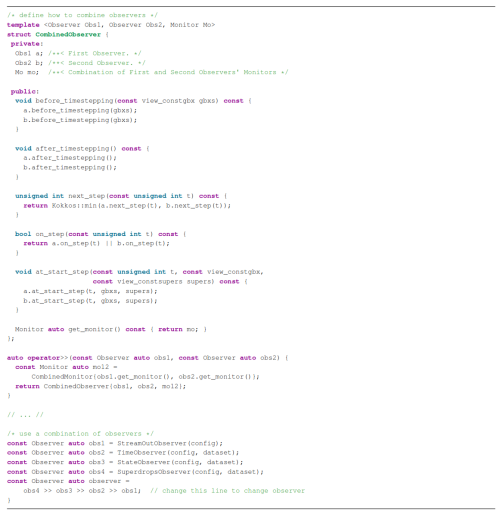
Task: Click 'const Observer auto observer =' line
Action: pos(68,482)
